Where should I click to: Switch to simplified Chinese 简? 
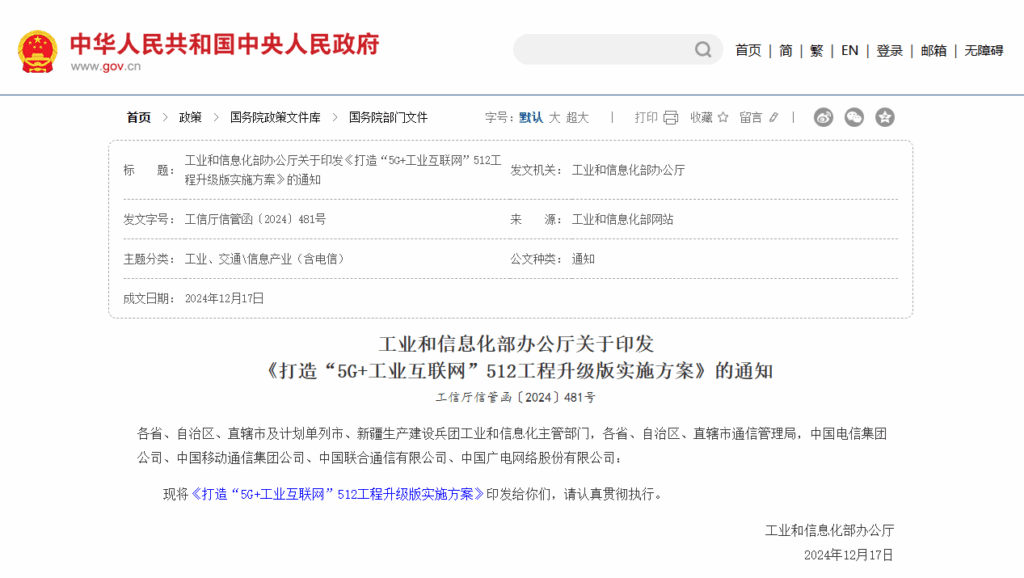(786, 51)
